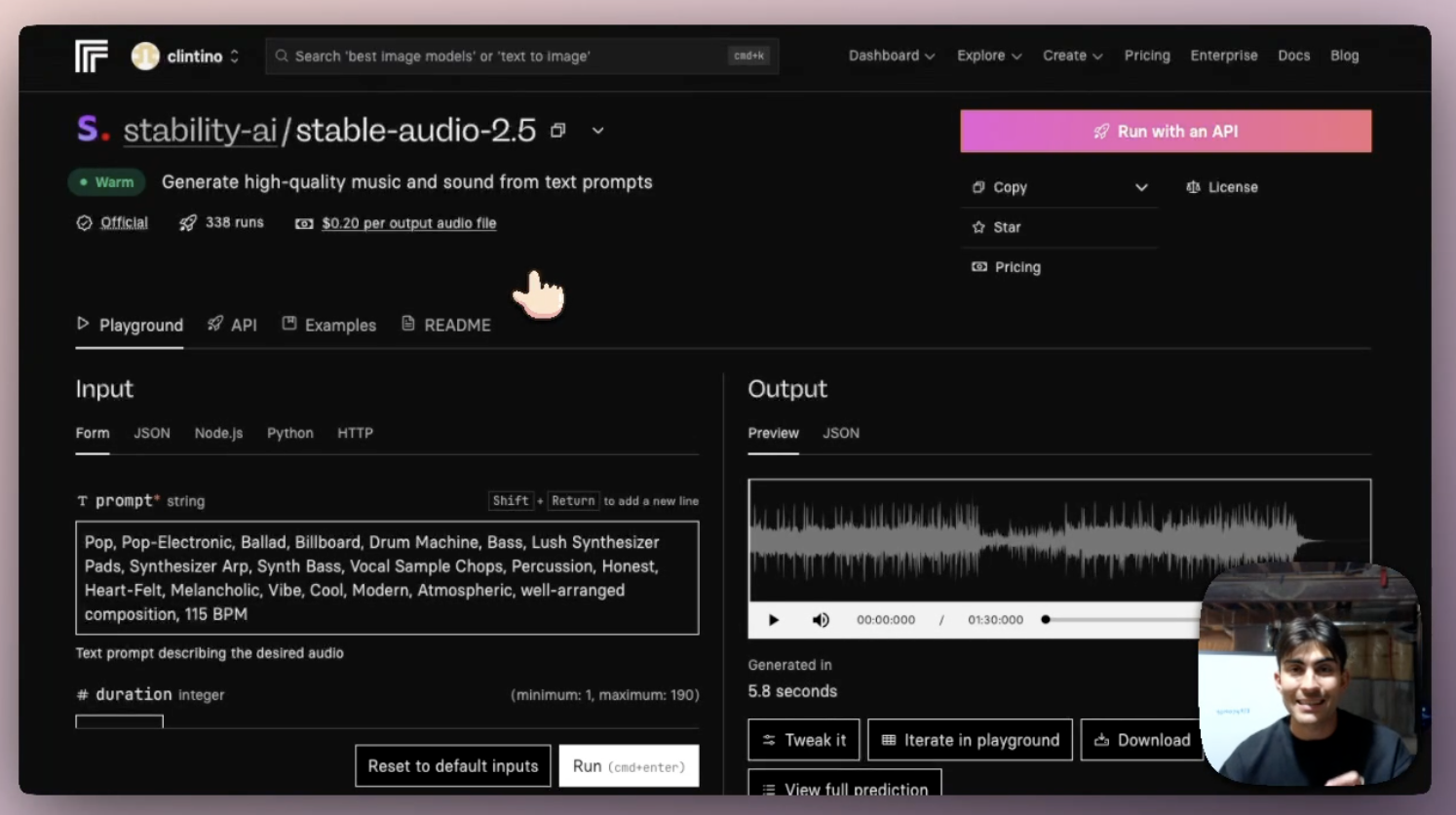The image size is (1456, 815).
Task: Click inside the prompt text area
Action: [387, 578]
